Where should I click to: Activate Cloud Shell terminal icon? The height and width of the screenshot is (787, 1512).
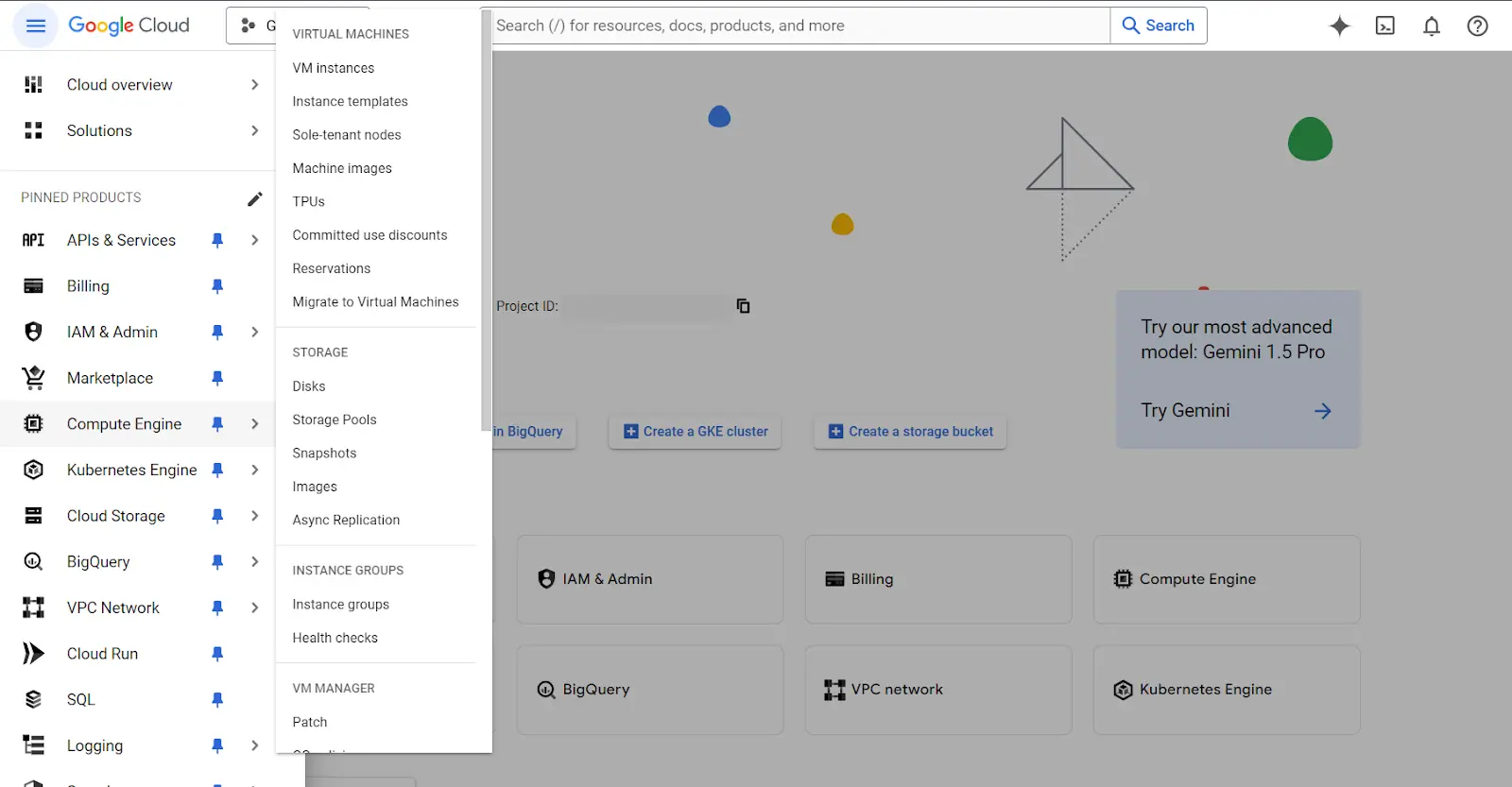(x=1385, y=26)
